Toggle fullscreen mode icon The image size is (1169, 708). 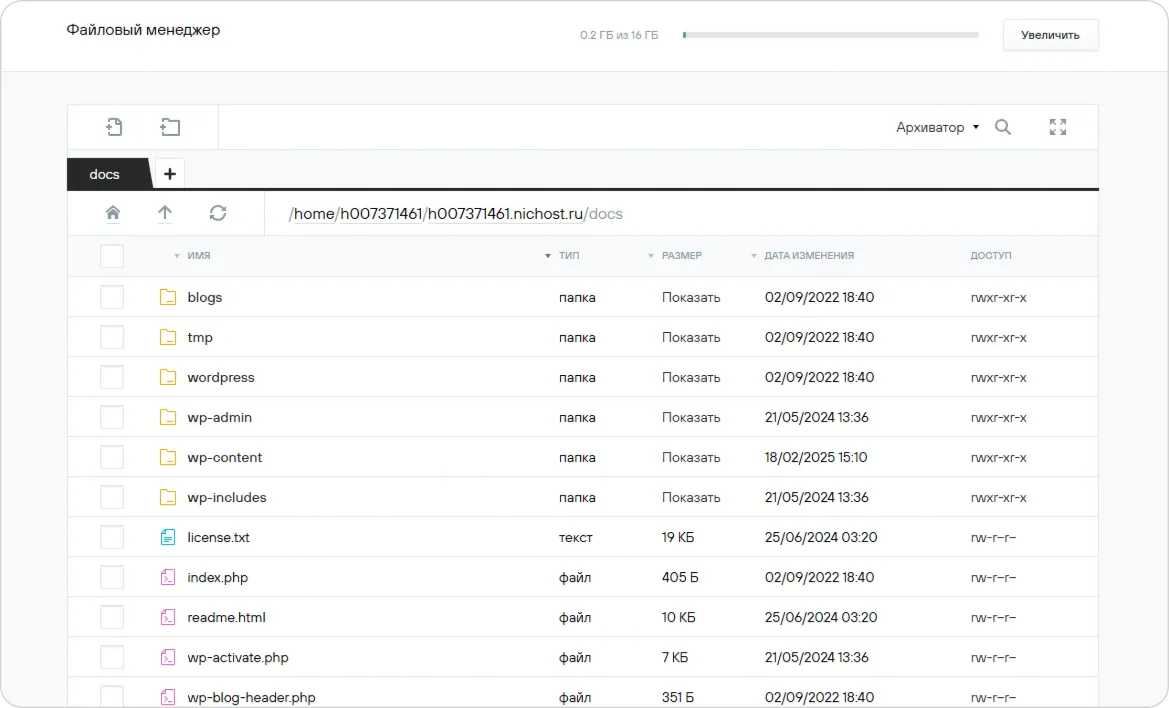pos(1057,127)
